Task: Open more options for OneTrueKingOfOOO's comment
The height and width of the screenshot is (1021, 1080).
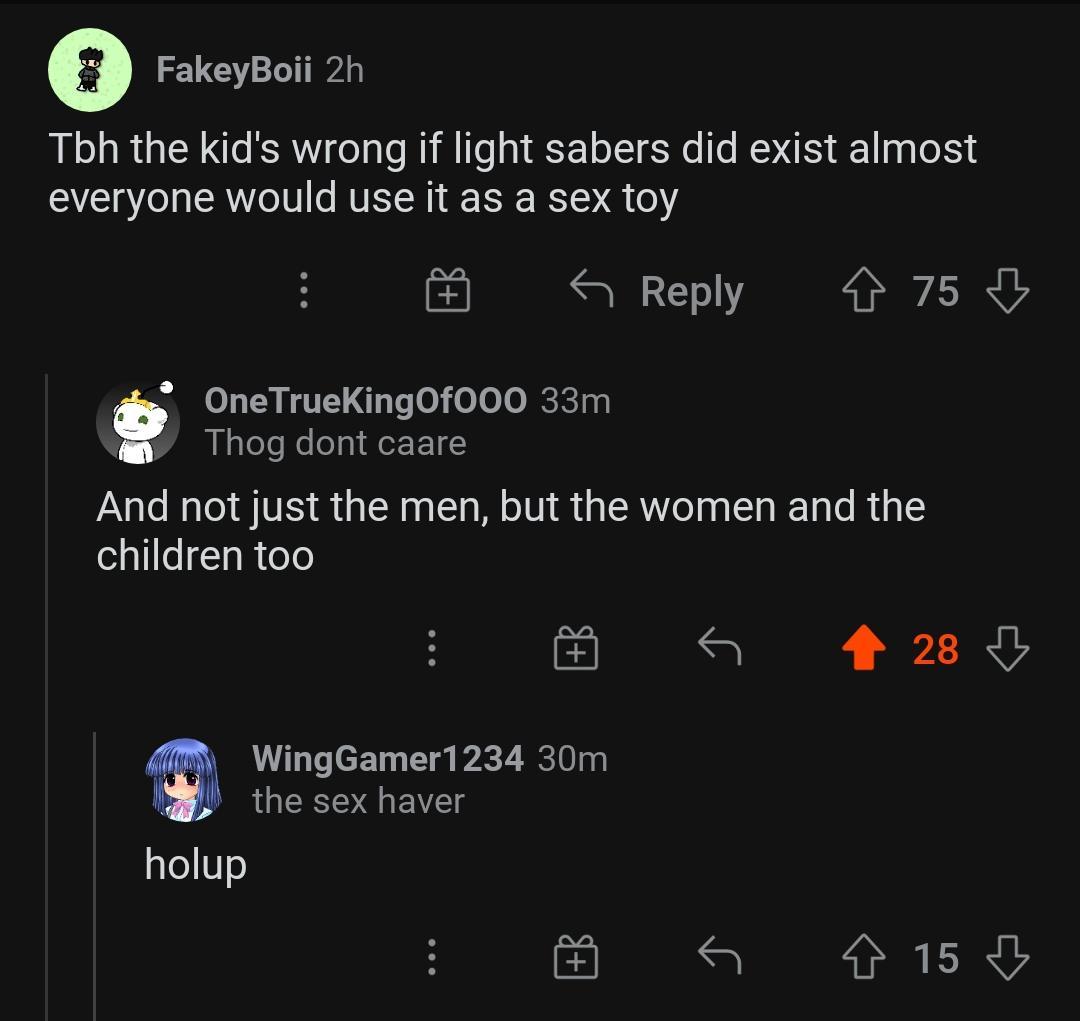Action: 431,648
